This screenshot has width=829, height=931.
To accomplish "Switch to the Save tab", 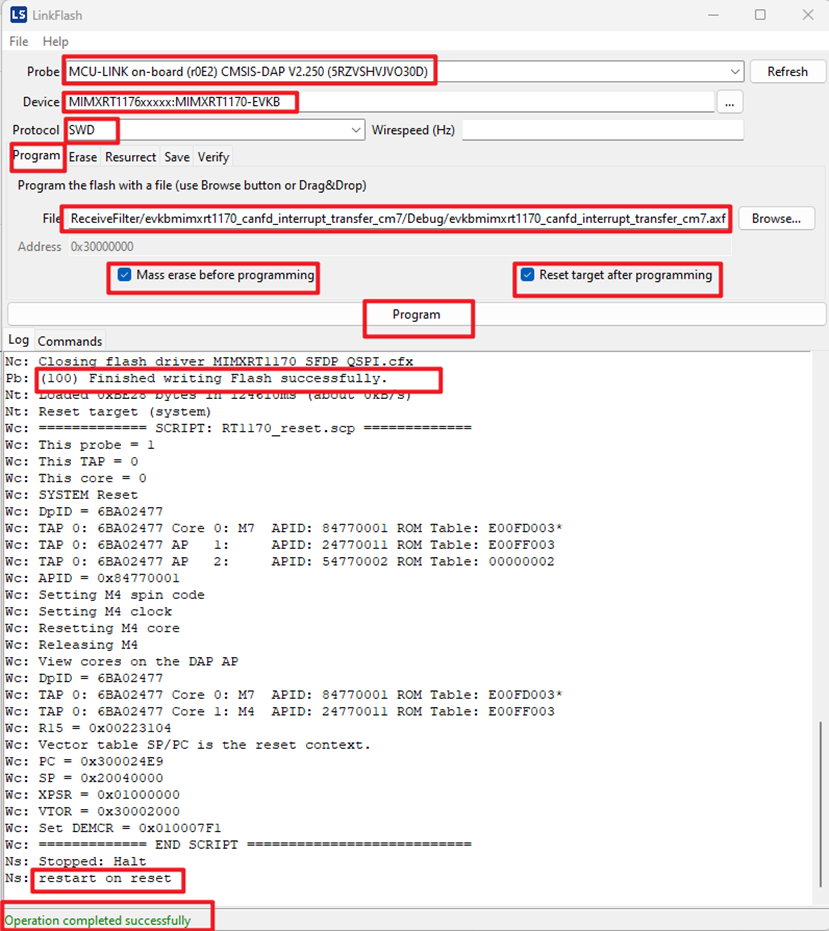I will coord(177,157).
